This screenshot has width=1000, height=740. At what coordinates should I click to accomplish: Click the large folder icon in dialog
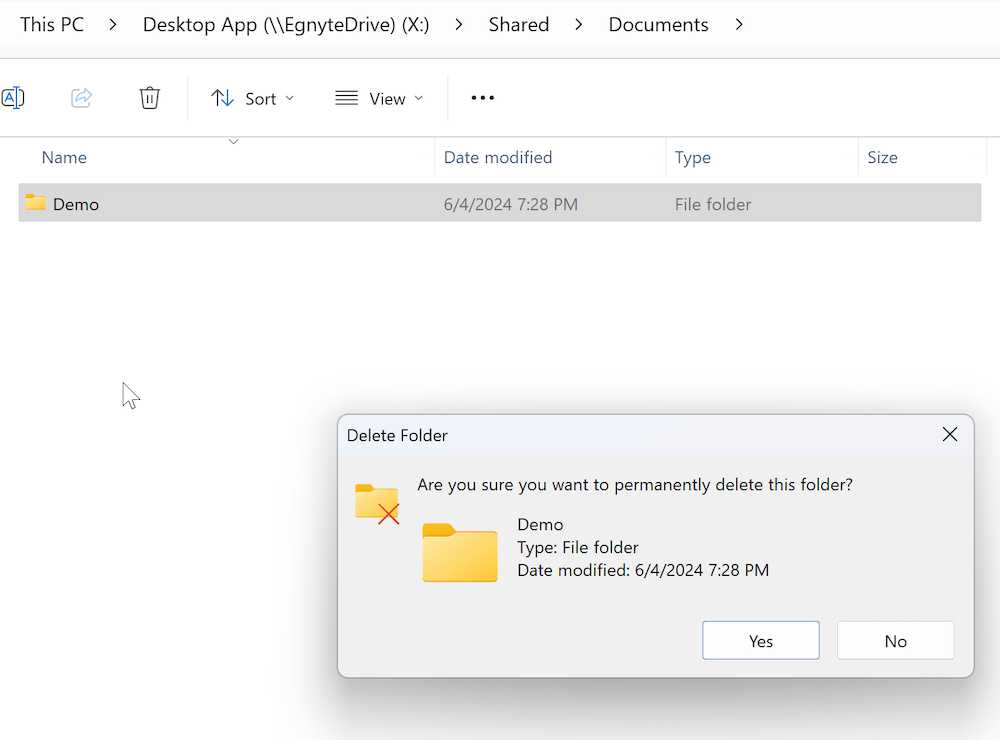(x=459, y=552)
